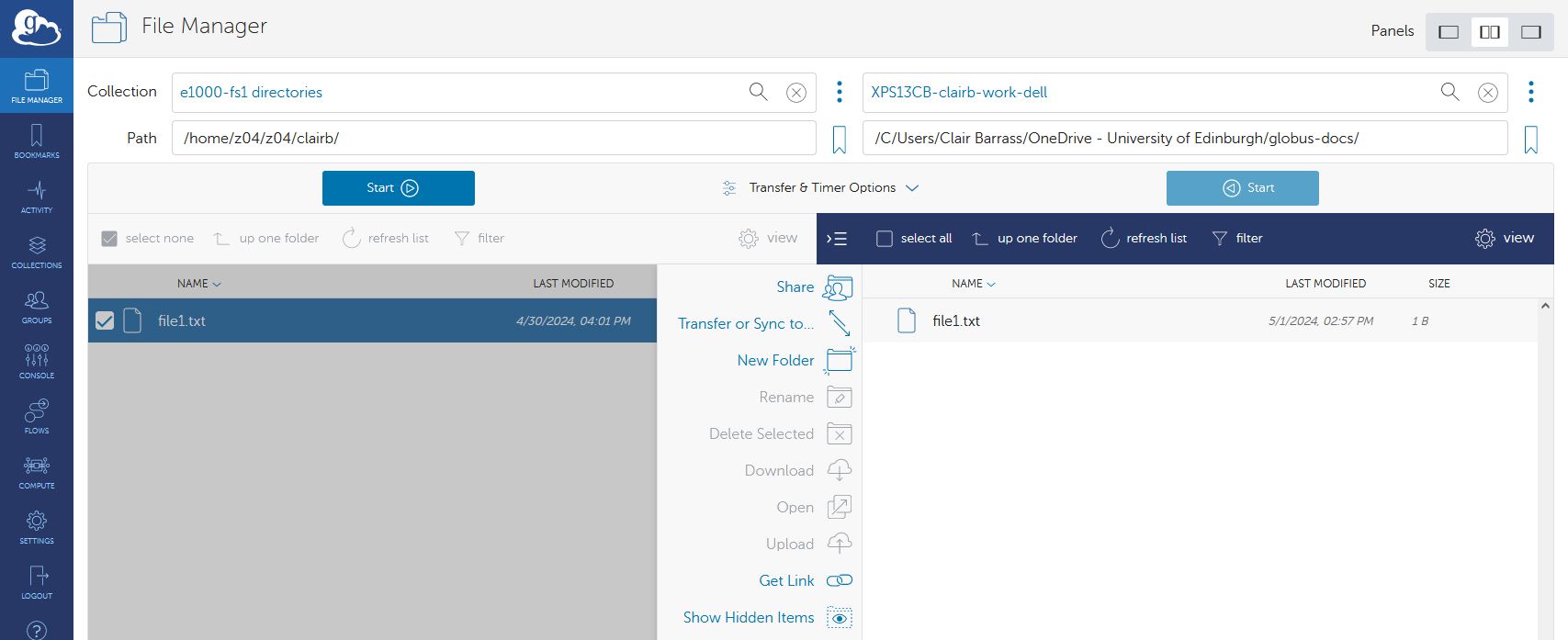Refresh the right pane file list
The width and height of the screenshot is (1568, 640).
1145,239
